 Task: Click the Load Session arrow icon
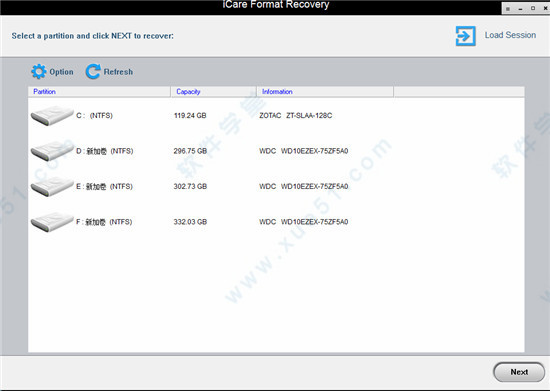[465, 36]
